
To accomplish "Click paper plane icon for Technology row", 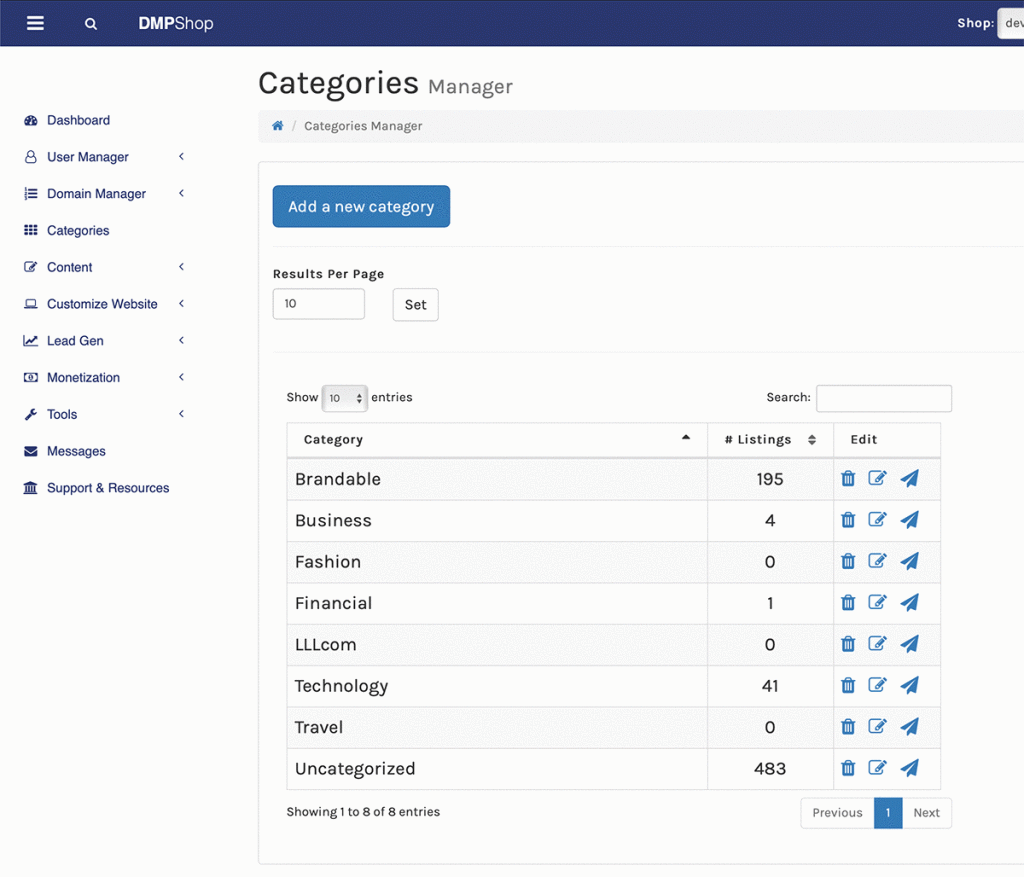I will 909,686.
